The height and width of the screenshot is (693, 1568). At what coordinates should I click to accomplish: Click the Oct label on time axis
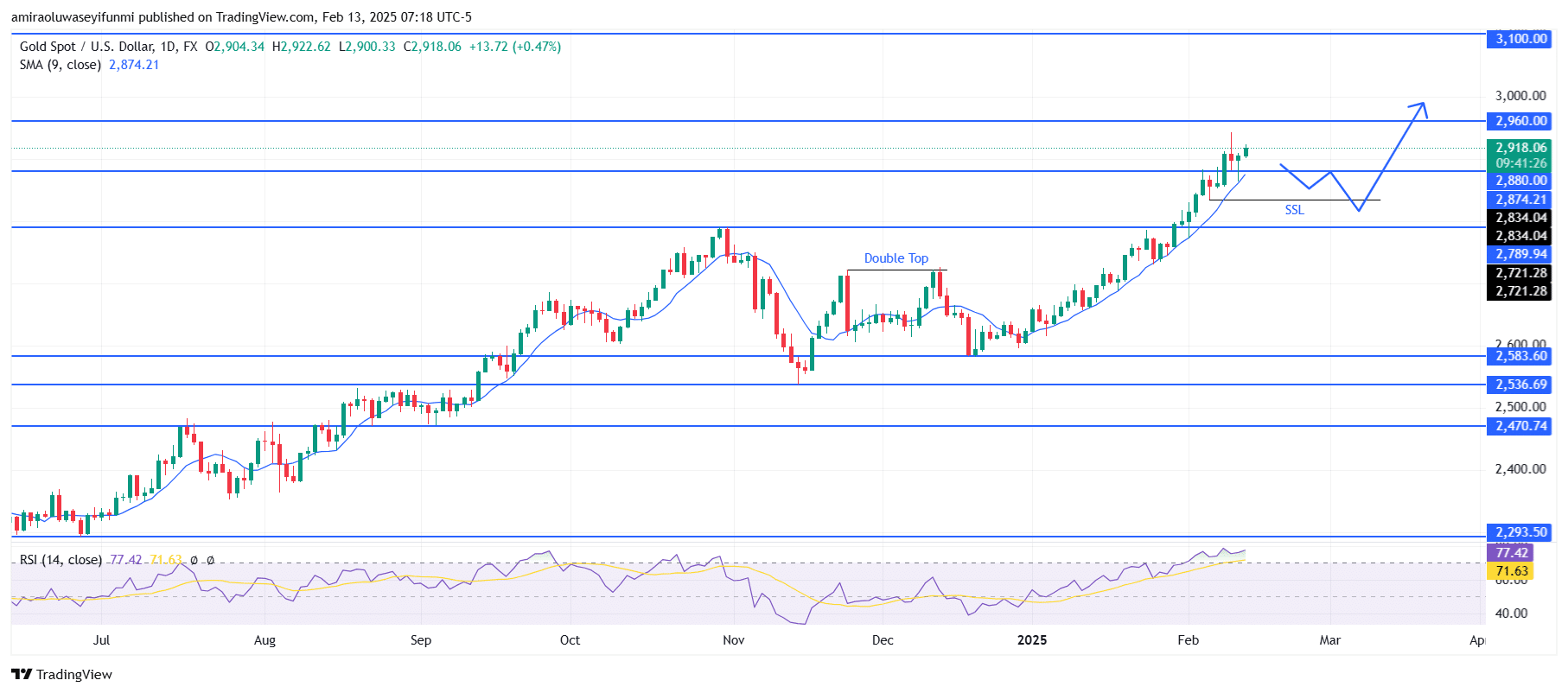click(x=570, y=640)
